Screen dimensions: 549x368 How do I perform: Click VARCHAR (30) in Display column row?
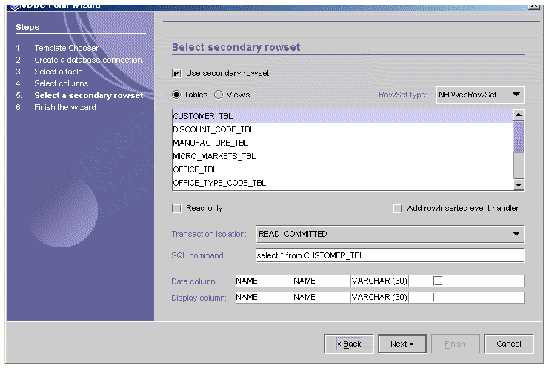[x=380, y=297]
